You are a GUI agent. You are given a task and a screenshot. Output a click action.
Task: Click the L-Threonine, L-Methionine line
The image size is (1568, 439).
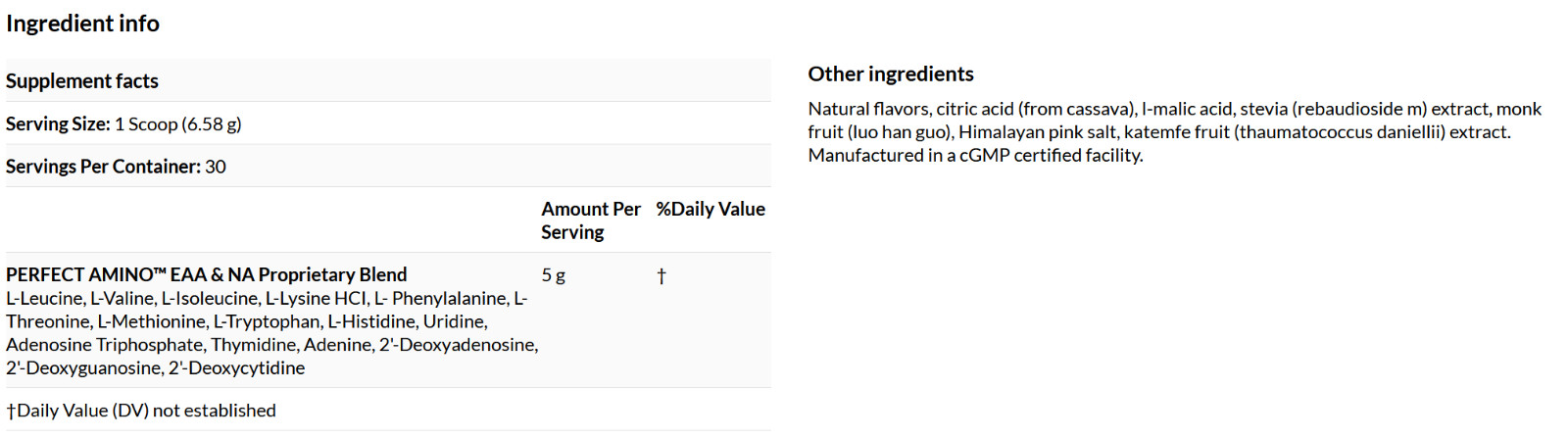click(247, 321)
